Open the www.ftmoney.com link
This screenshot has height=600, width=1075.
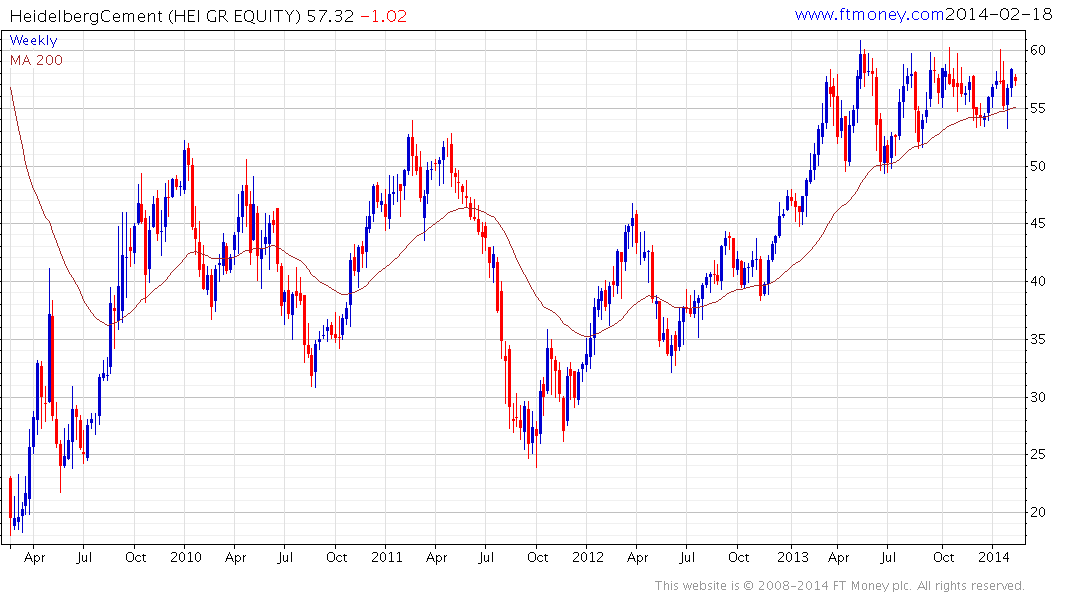click(x=869, y=14)
